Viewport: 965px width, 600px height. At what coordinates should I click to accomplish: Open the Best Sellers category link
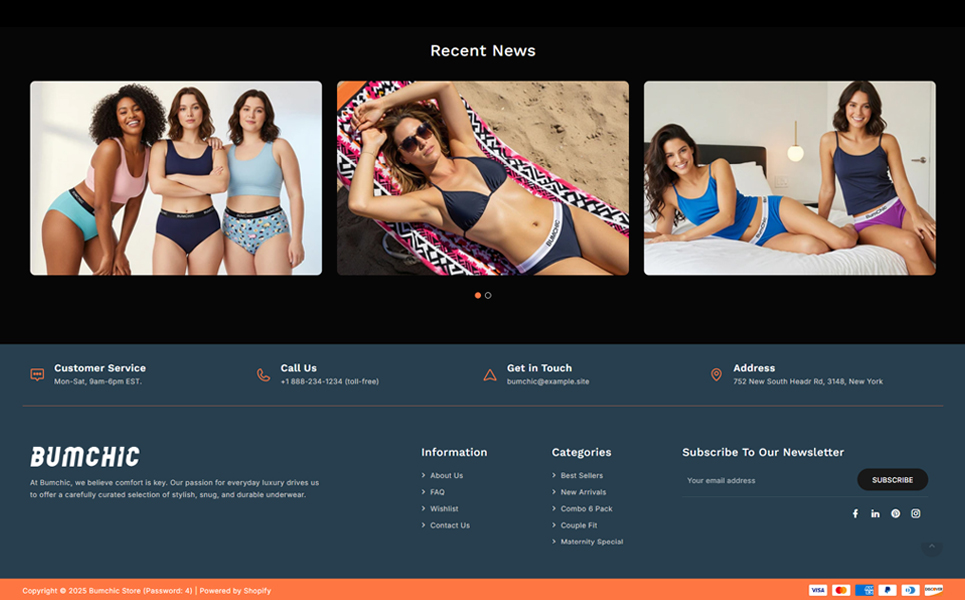click(581, 476)
